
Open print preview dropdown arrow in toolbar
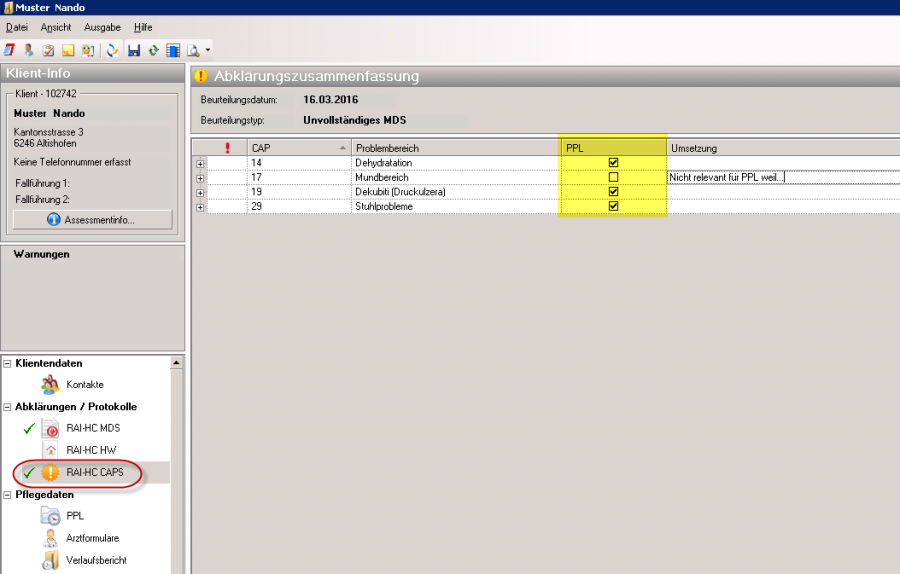(207, 49)
